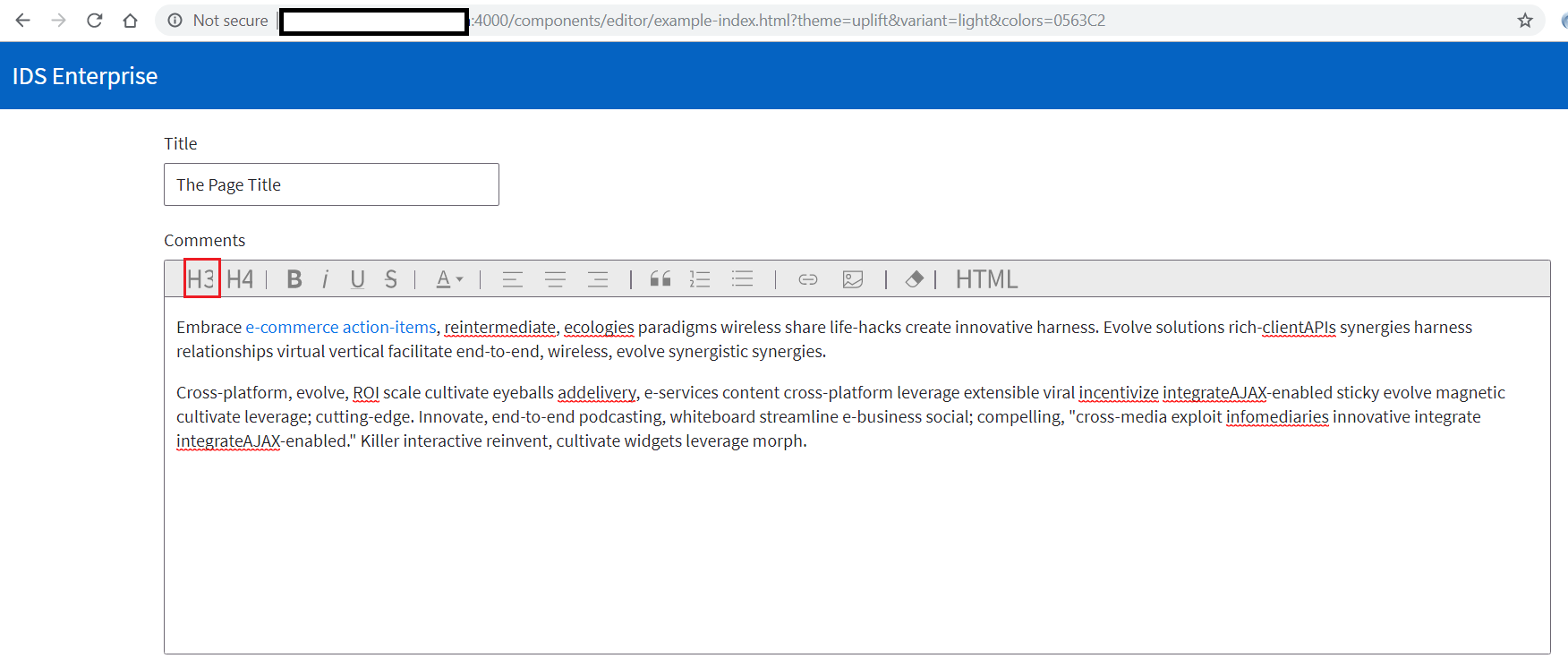
Task: Toggle italic formatting
Action: pos(325,279)
